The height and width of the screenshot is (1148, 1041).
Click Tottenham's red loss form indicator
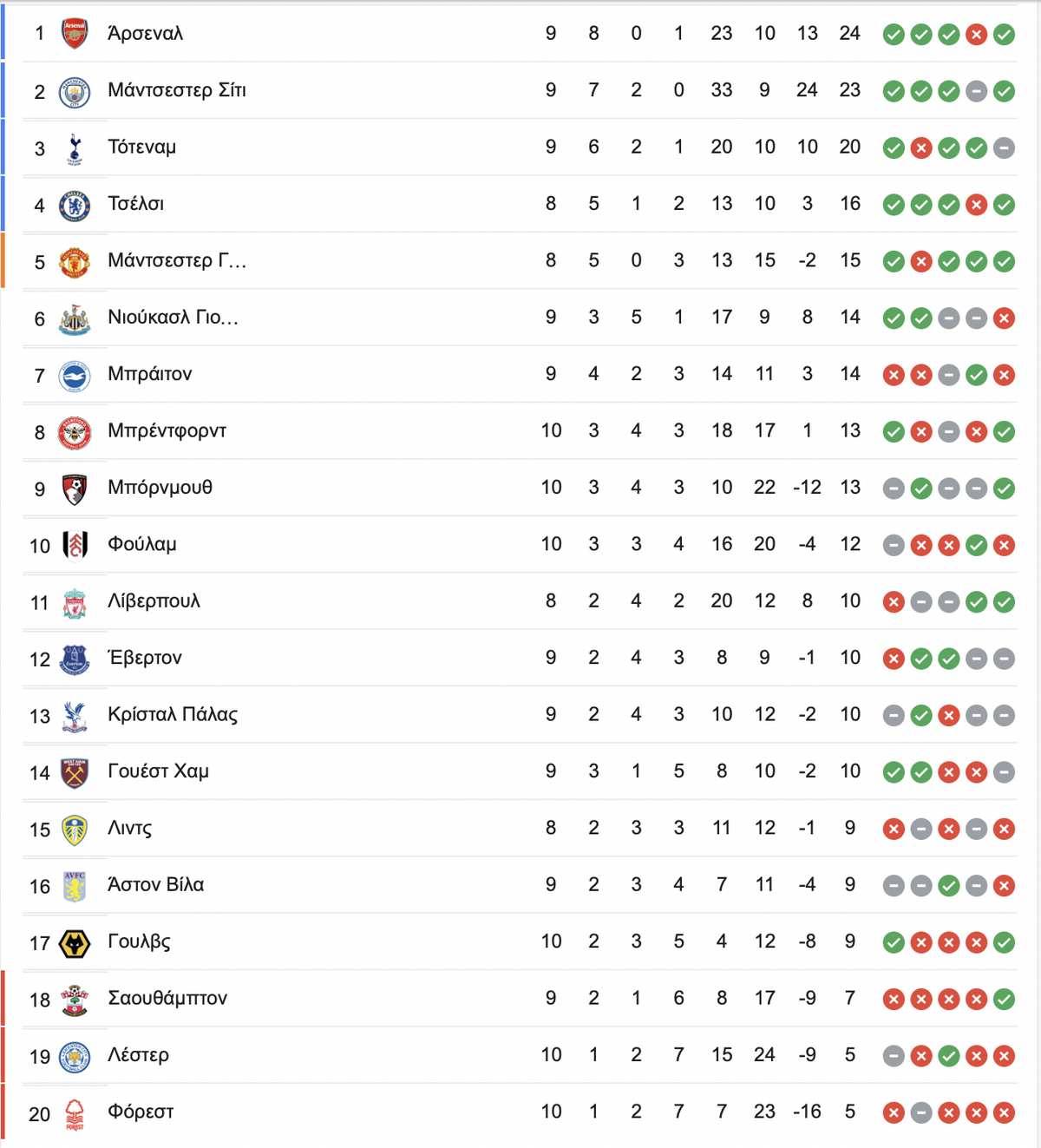(x=921, y=148)
